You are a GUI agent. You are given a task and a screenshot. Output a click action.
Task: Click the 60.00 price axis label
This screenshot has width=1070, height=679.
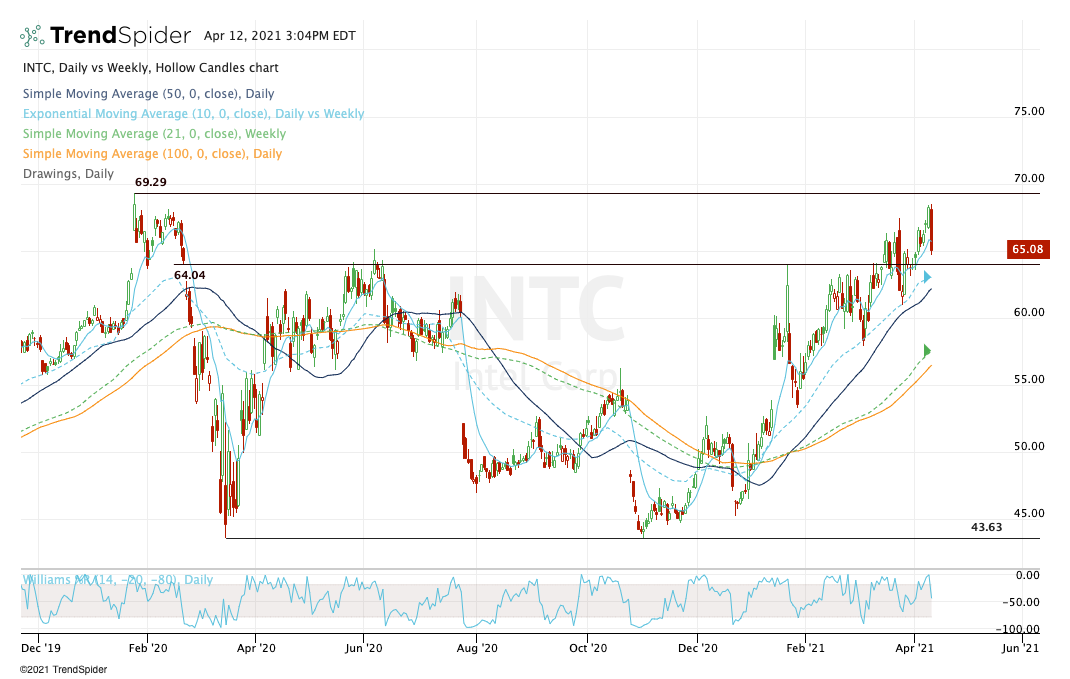click(x=1029, y=312)
